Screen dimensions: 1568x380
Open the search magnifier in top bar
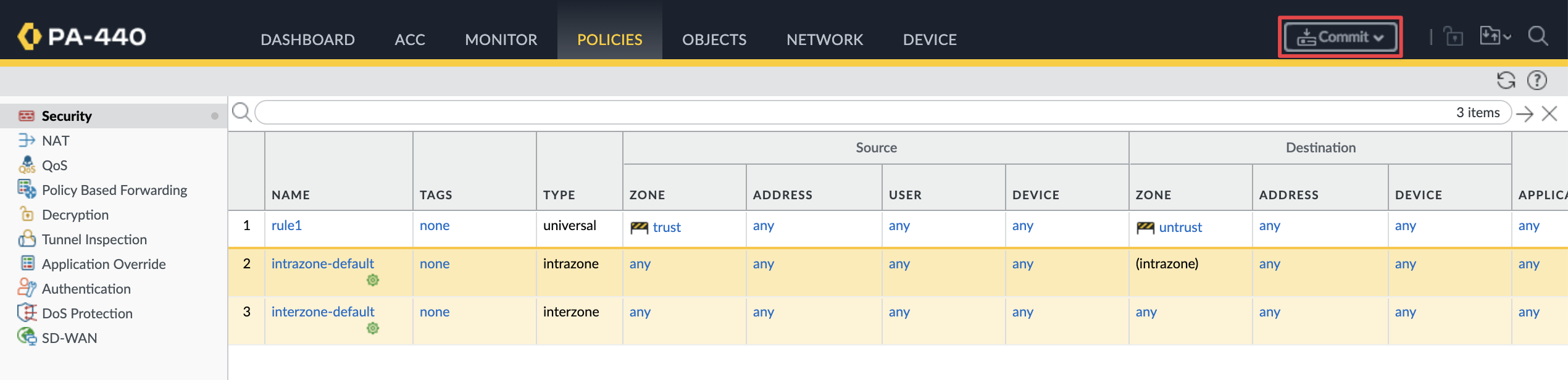point(1538,36)
